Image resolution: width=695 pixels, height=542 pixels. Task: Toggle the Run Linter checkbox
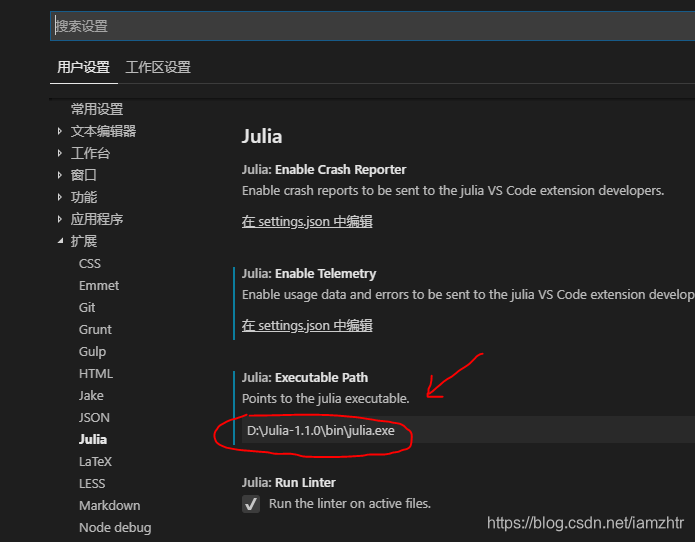click(251, 504)
